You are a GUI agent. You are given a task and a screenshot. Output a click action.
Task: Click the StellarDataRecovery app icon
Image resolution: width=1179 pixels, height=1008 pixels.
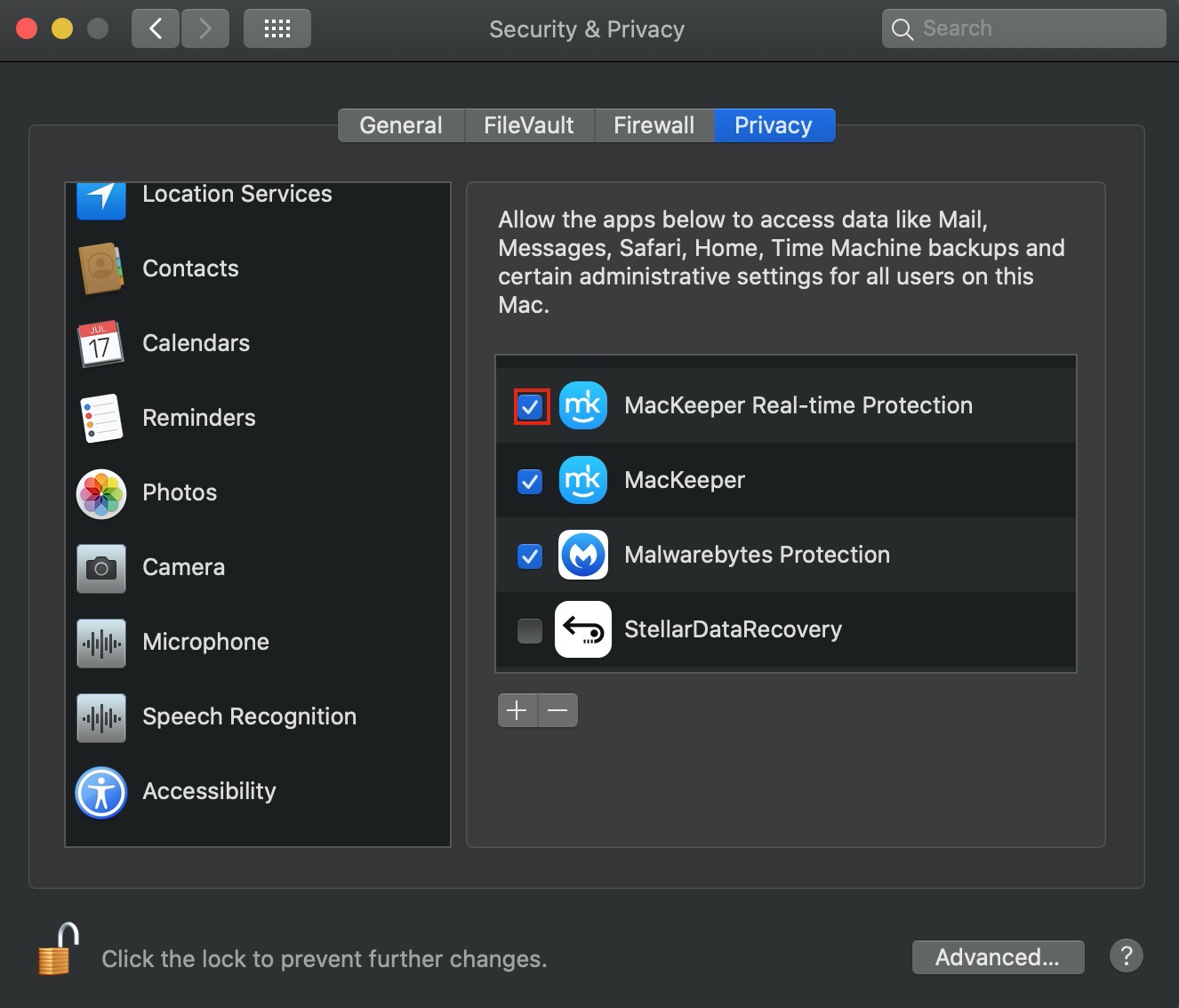[x=583, y=629]
